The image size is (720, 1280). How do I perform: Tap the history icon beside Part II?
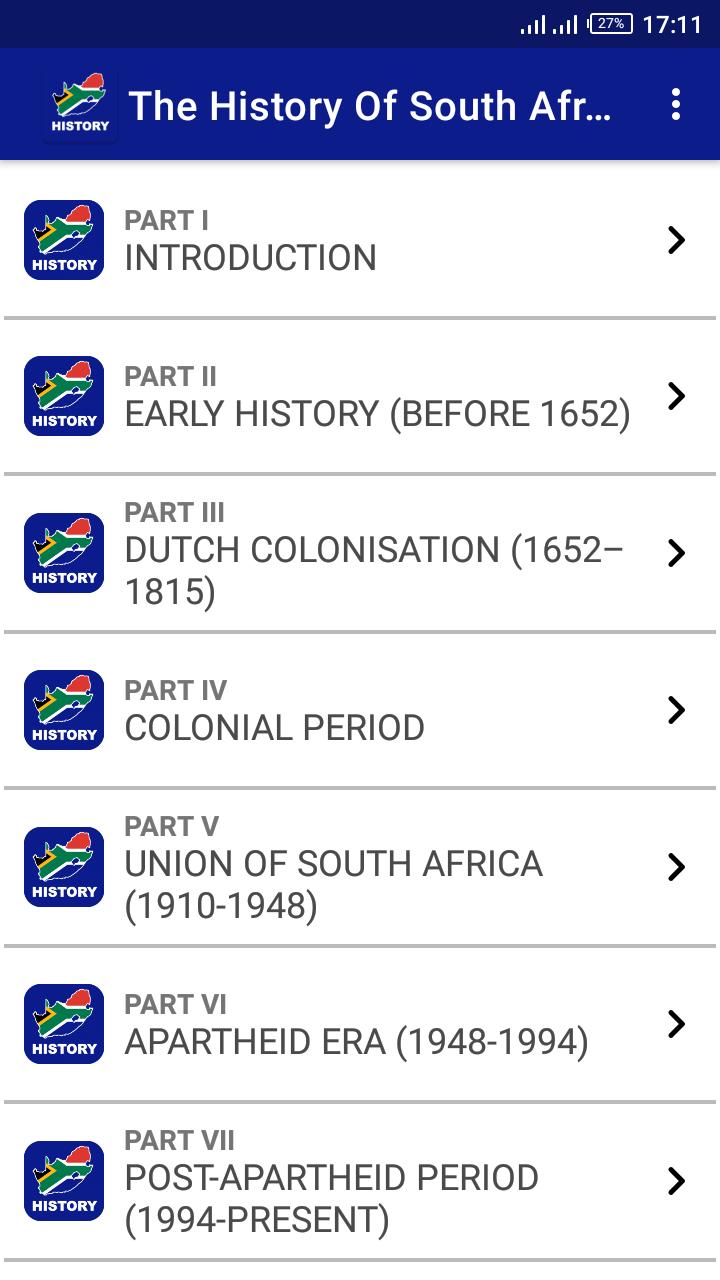pos(64,396)
